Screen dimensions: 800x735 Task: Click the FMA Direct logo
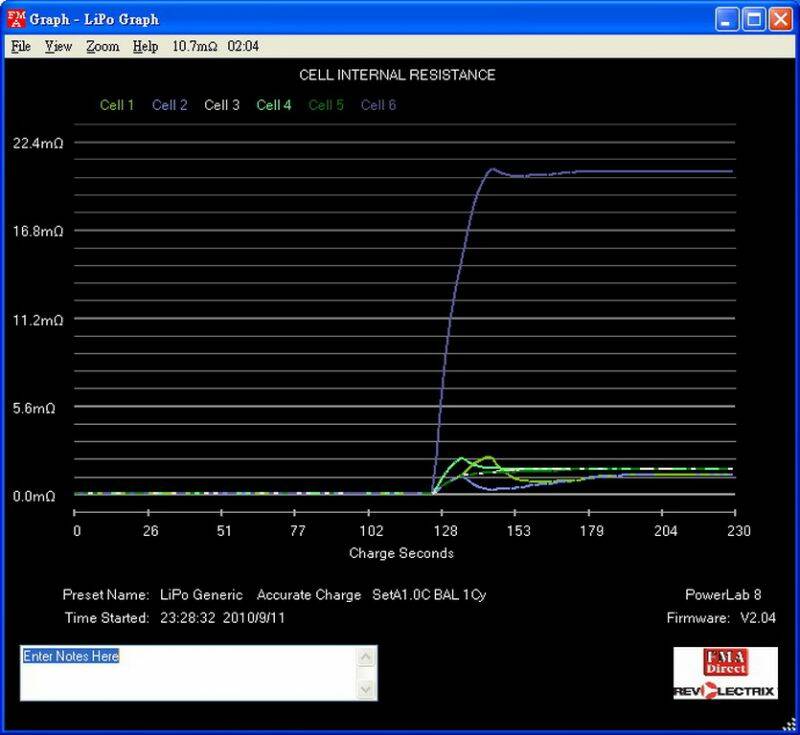click(726, 663)
